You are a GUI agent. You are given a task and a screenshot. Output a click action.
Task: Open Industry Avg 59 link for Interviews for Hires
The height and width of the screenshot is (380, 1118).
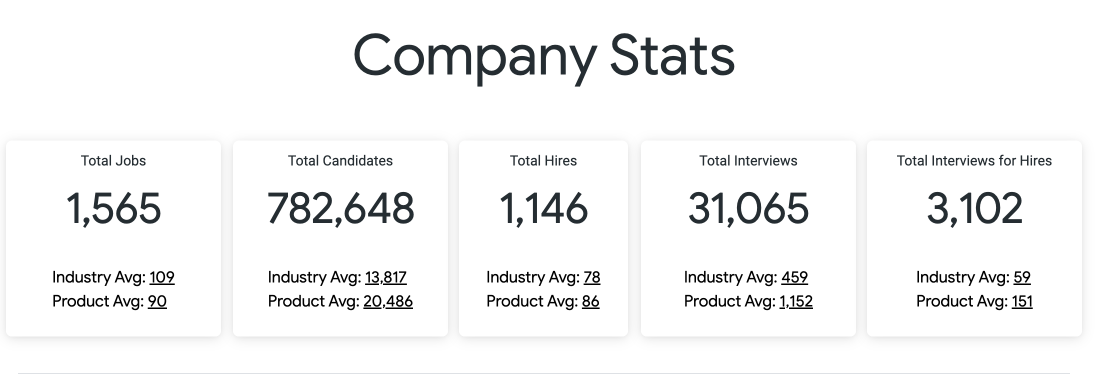tap(1022, 277)
